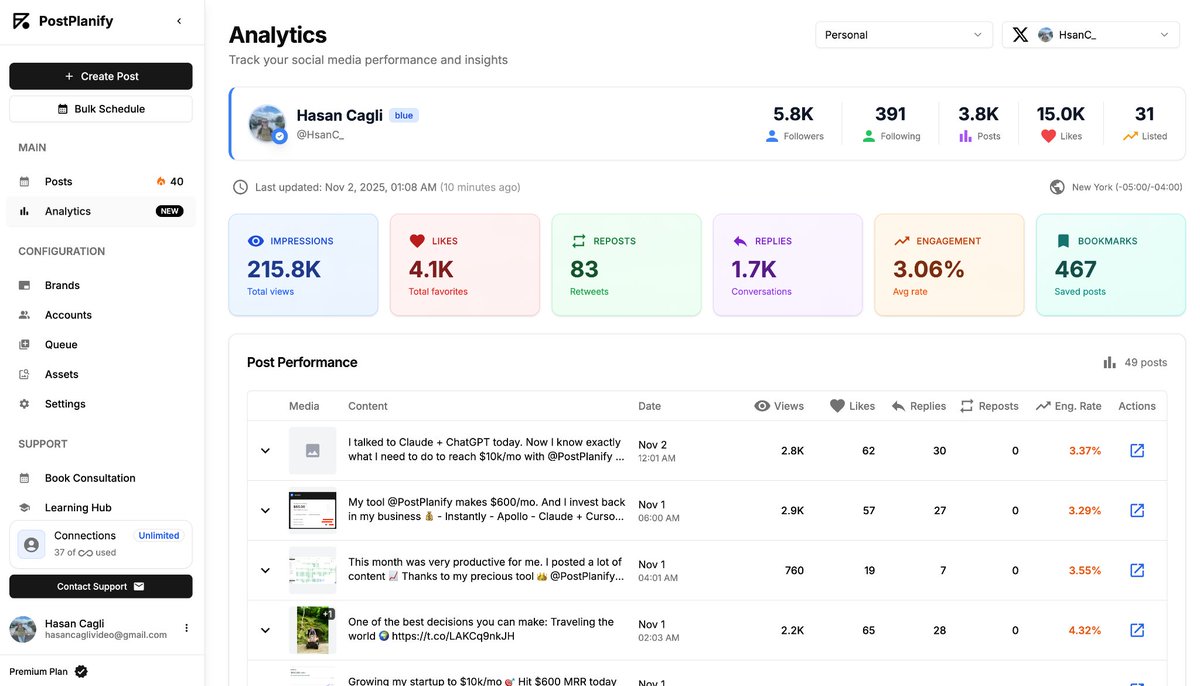Open the Accounts section icon
The image size is (1200, 686).
pyautogui.click(x=25, y=314)
